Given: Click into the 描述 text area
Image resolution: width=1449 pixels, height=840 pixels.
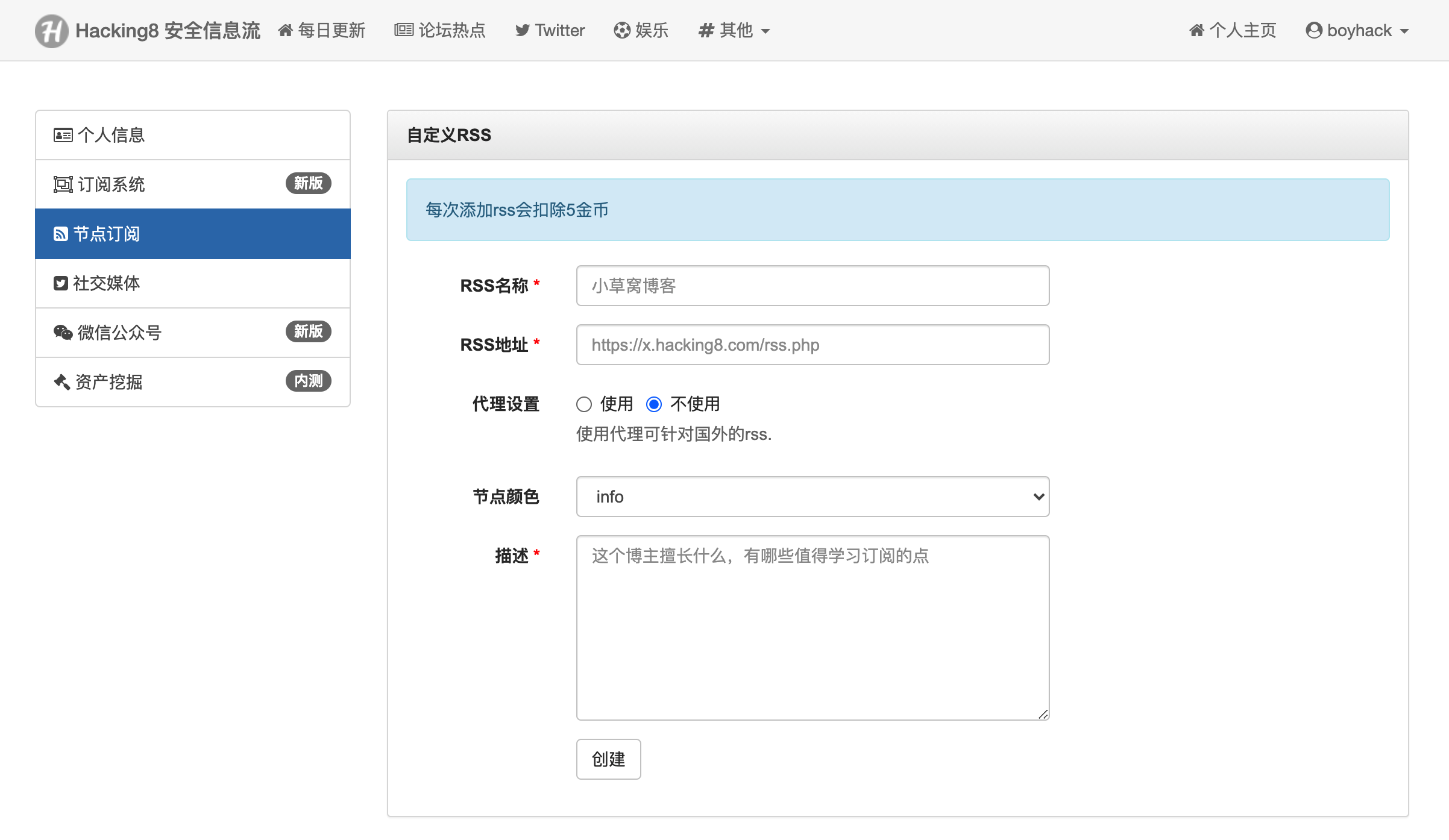Looking at the screenshot, I should pos(813,627).
